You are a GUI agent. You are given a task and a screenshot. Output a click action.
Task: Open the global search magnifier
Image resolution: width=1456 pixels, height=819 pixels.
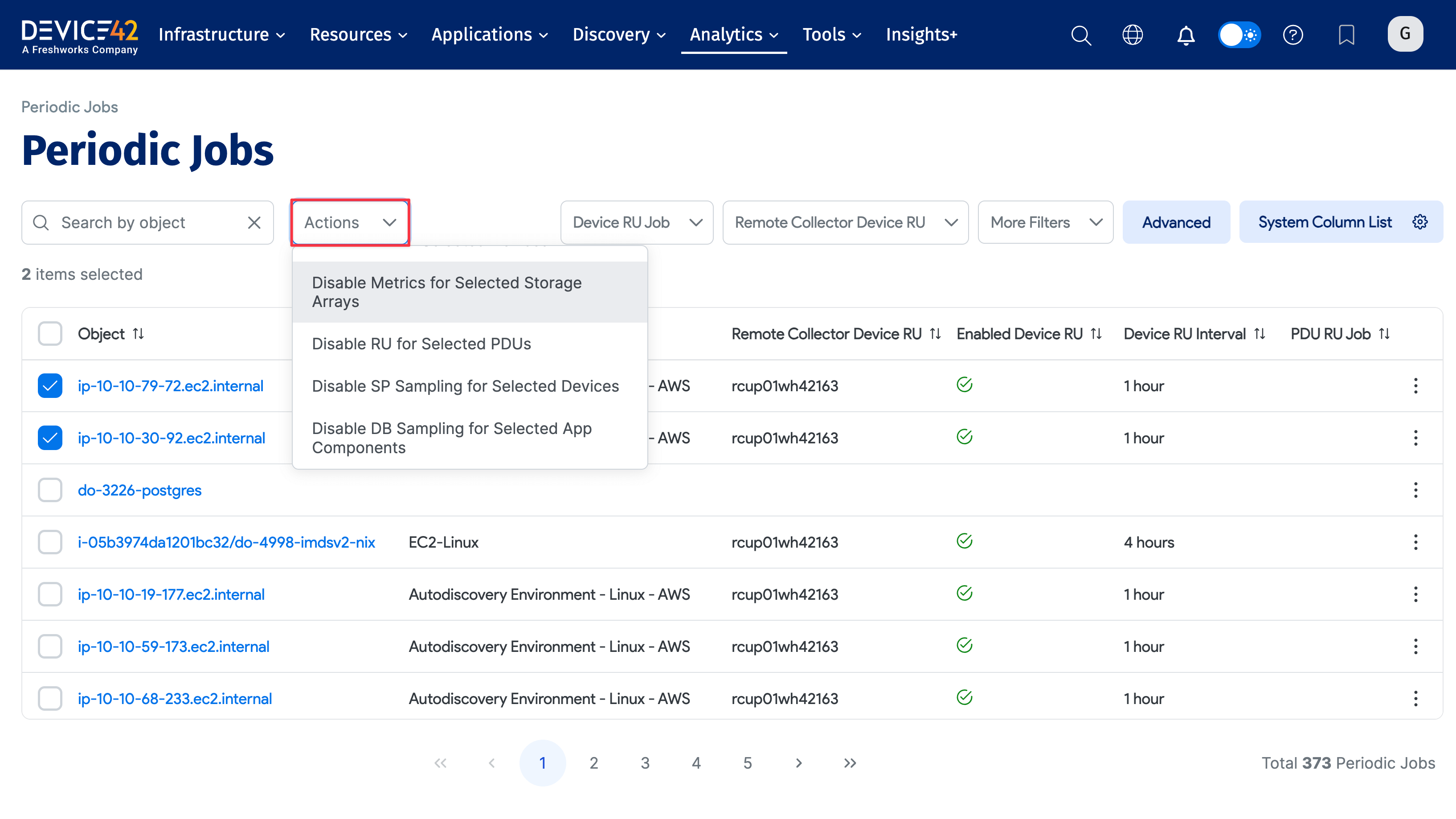[x=1081, y=34]
